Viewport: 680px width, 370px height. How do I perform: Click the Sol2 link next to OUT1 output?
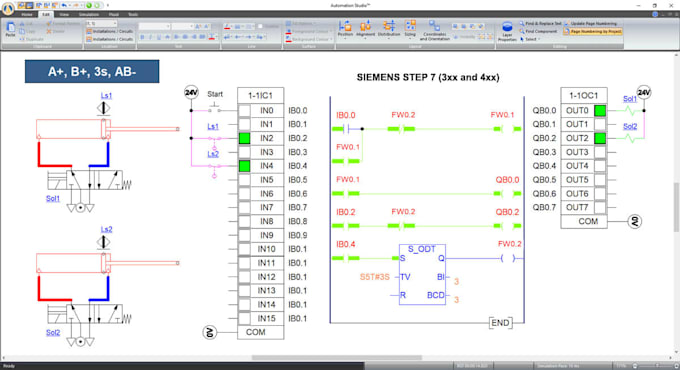[x=630, y=126]
